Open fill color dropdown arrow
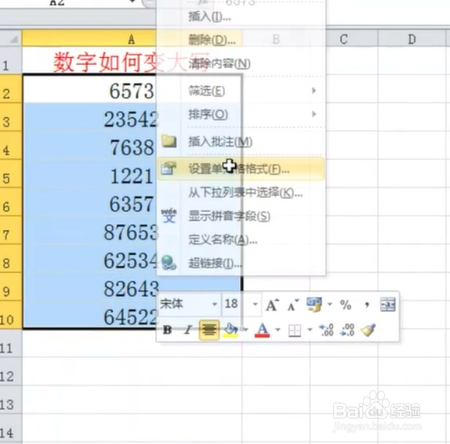 pos(245,330)
